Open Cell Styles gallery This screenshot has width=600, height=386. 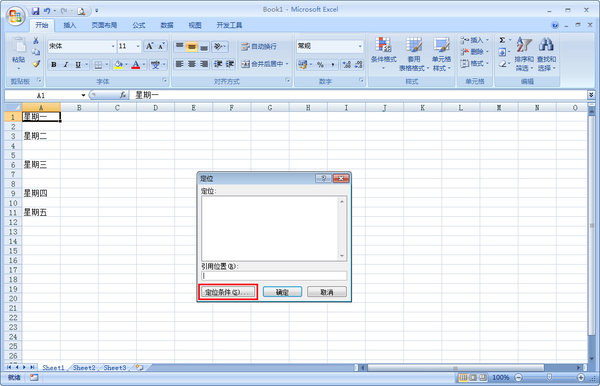coord(441,54)
